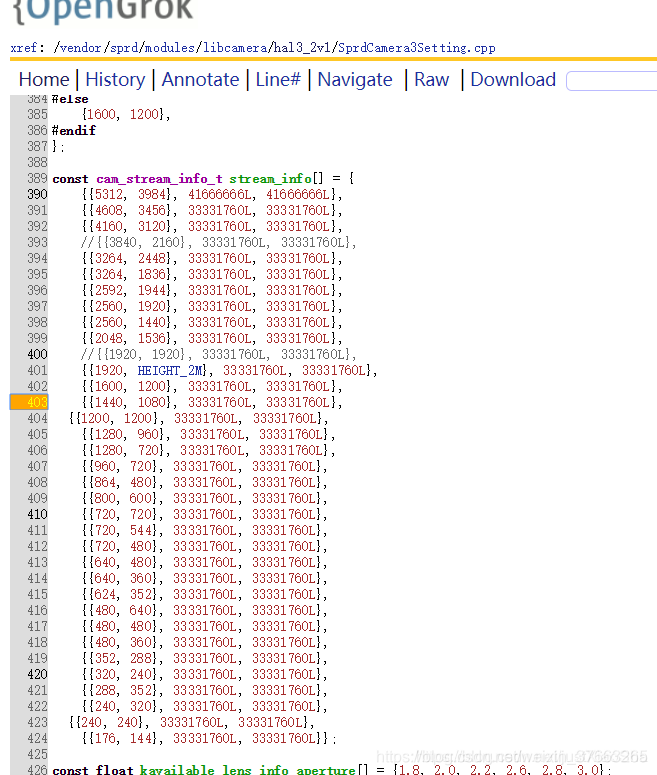This screenshot has width=657, height=775.
Task: Open the Raw file view
Action: [432, 80]
